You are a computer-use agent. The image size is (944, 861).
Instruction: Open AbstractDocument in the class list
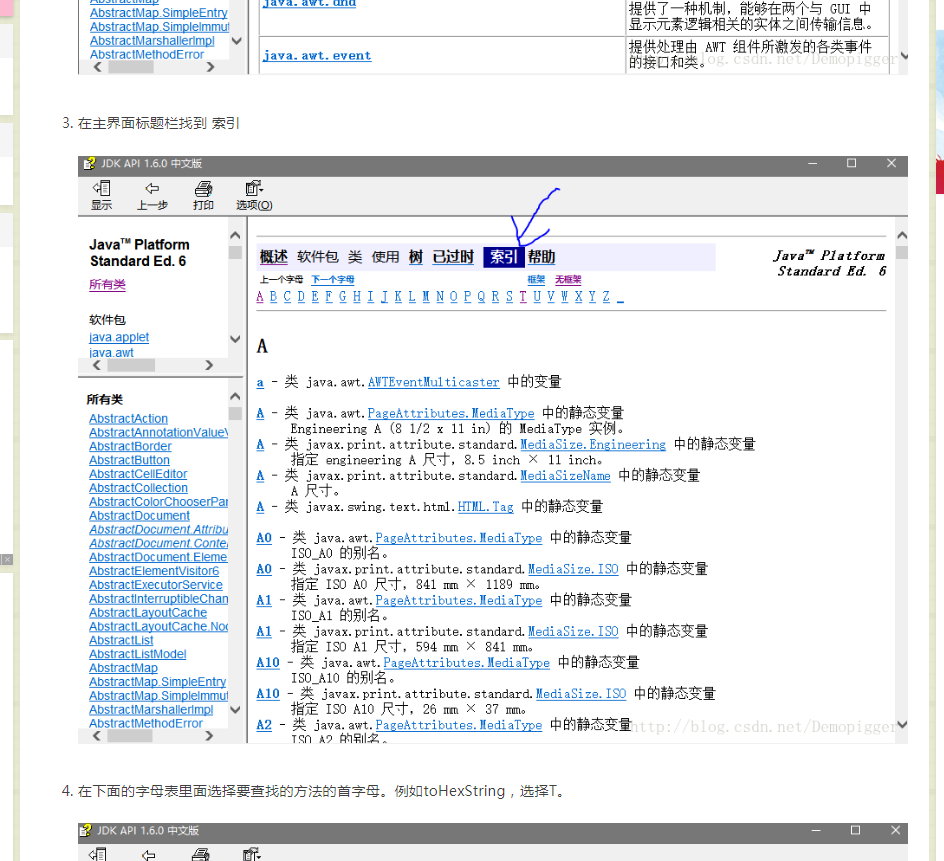click(139, 515)
